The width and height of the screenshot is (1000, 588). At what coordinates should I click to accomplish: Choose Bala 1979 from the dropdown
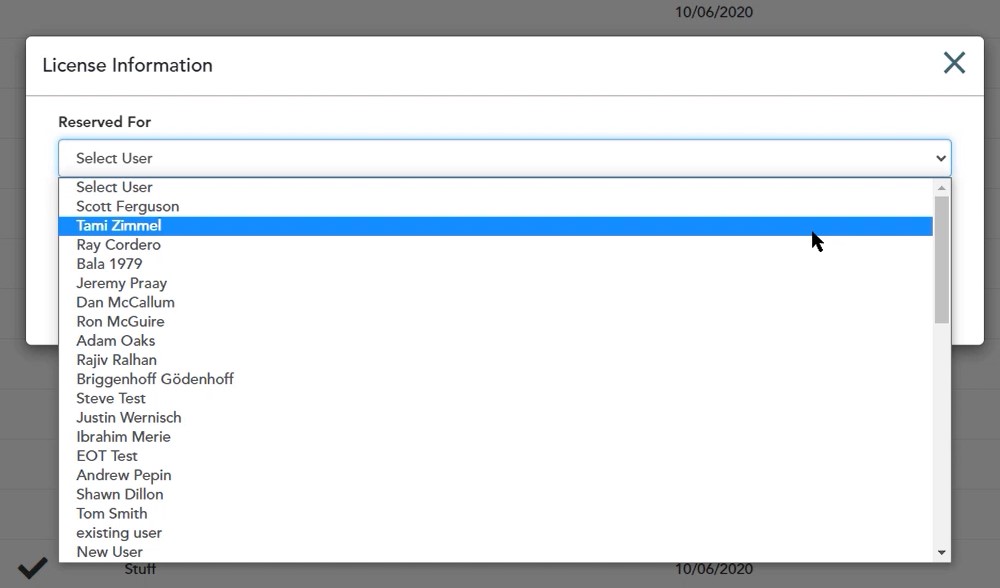496,264
